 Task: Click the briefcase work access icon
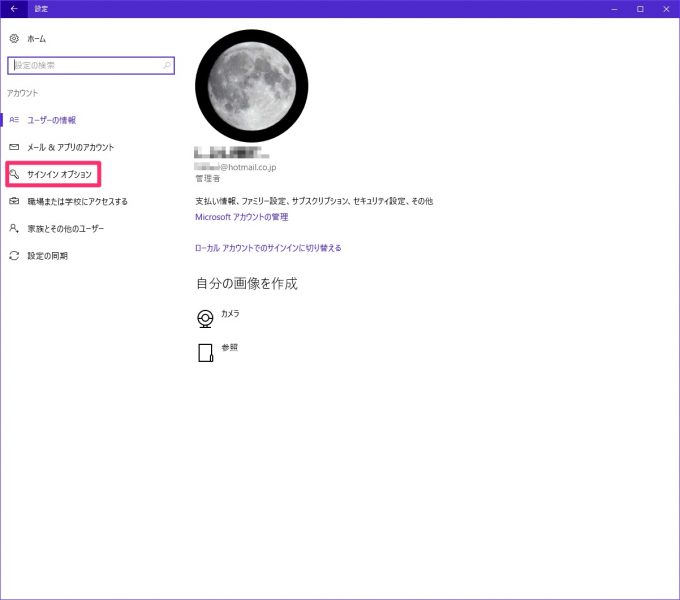click(x=14, y=201)
